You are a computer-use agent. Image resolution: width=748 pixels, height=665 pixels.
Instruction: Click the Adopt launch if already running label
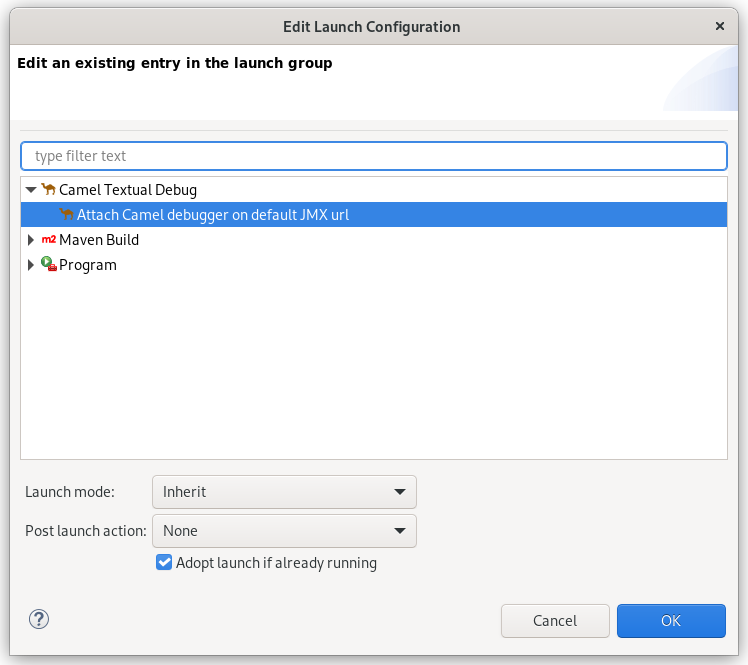point(276,563)
